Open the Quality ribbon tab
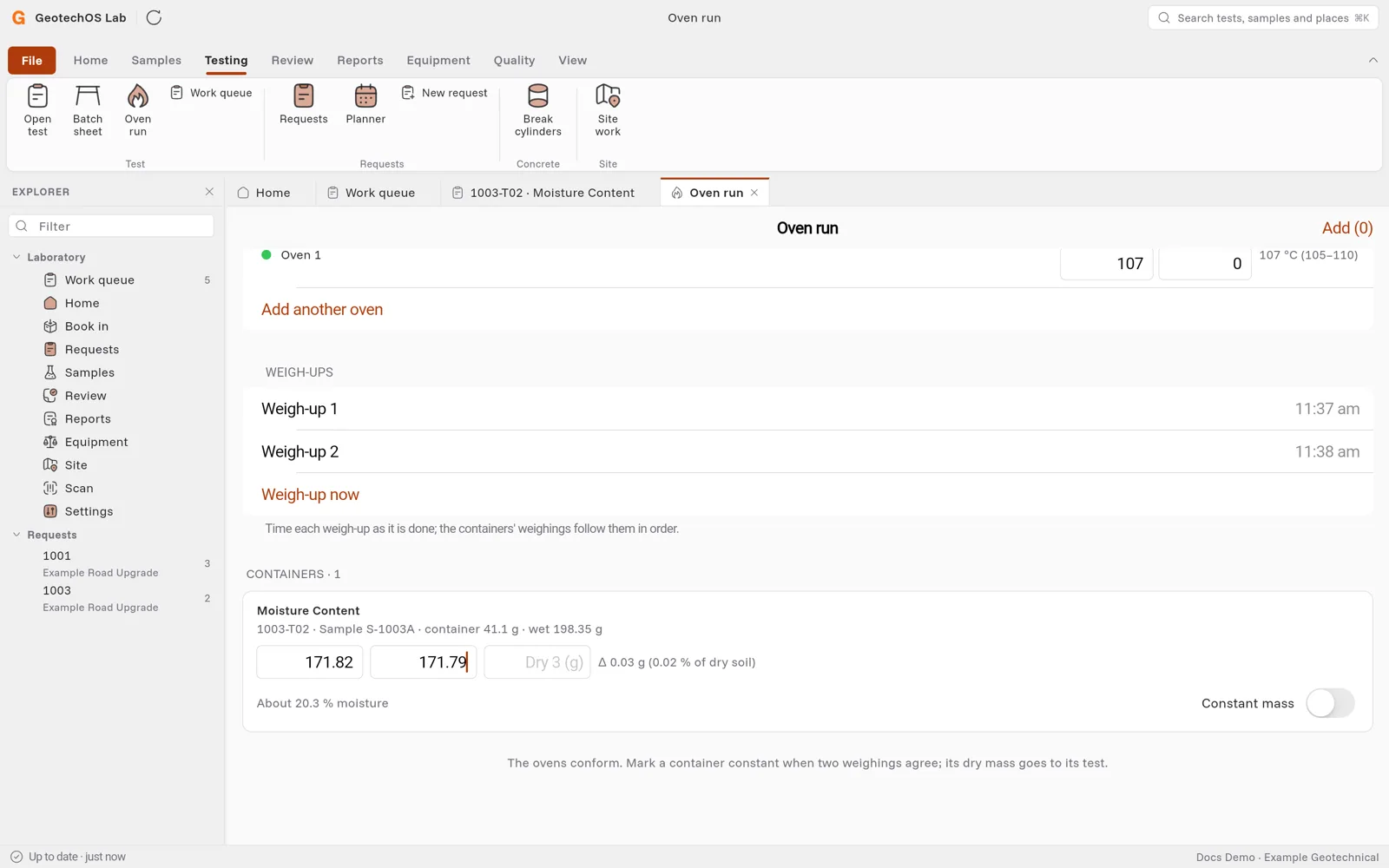Viewport: 1389px width, 868px height. [514, 60]
